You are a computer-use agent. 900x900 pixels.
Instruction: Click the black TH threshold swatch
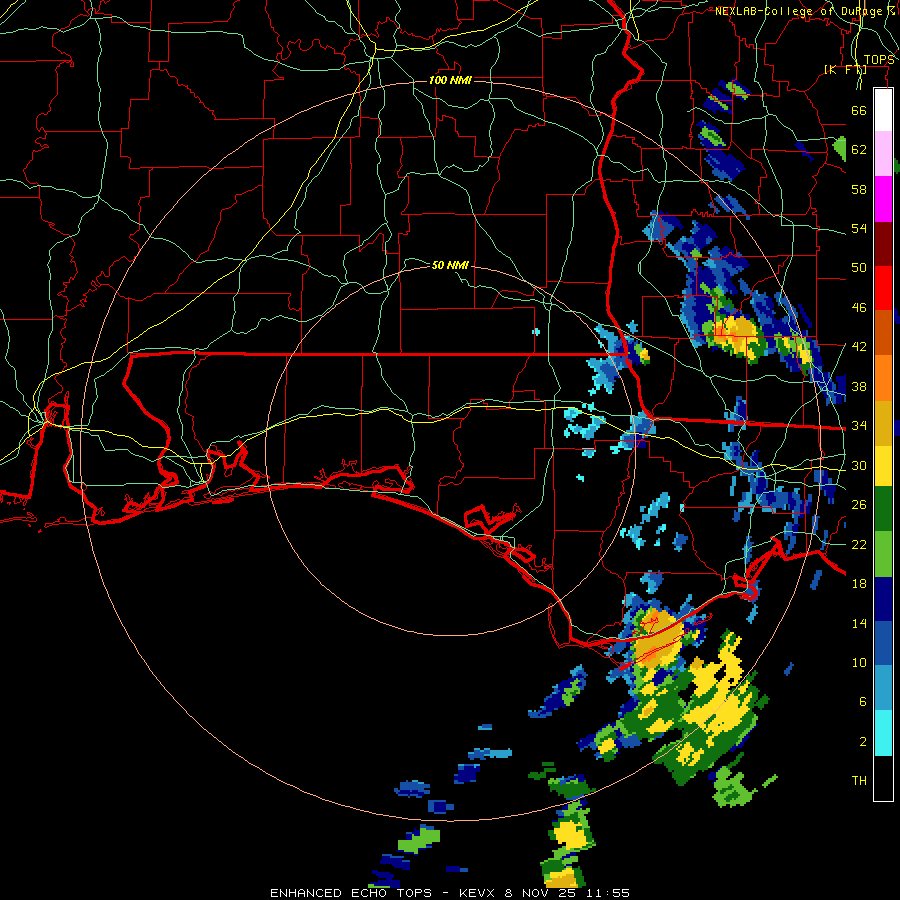click(x=883, y=778)
